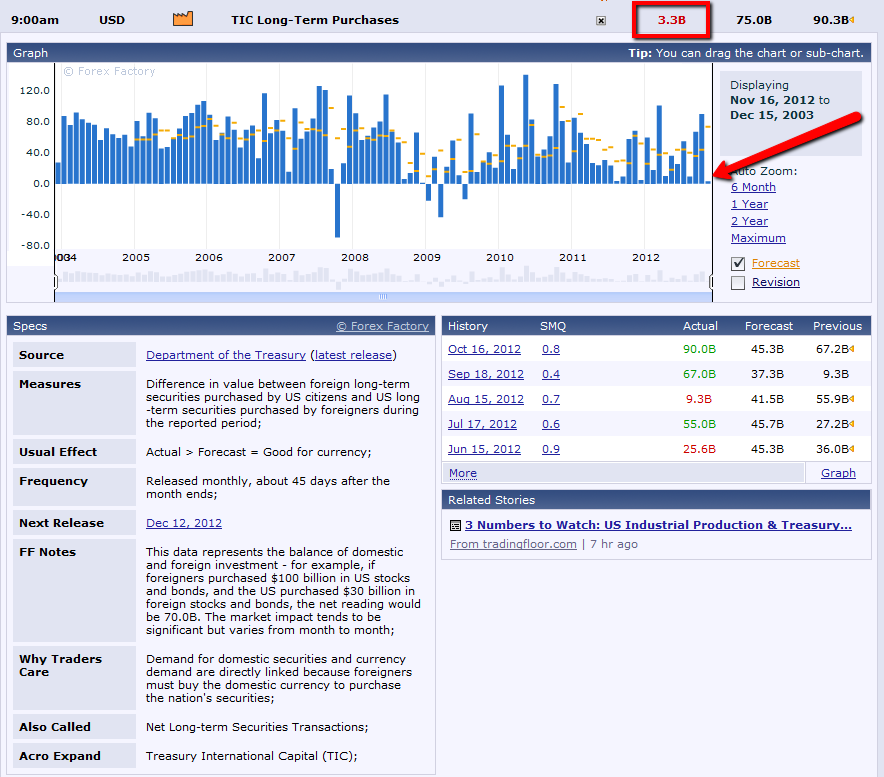The height and width of the screenshot is (777, 884).
Task: Click the Graph link under History
Action: [838, 473]
